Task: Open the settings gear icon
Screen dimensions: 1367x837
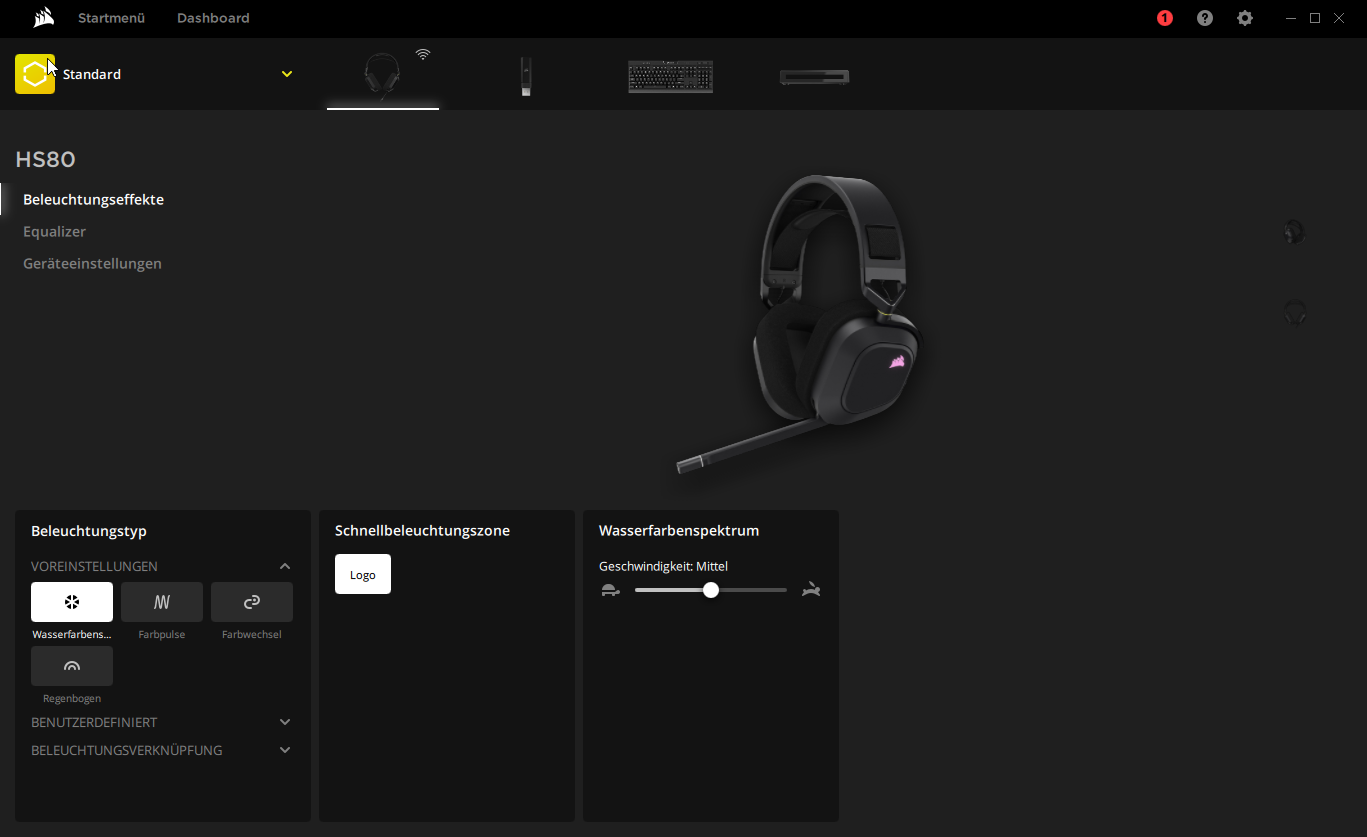Action: point(1245,18)
